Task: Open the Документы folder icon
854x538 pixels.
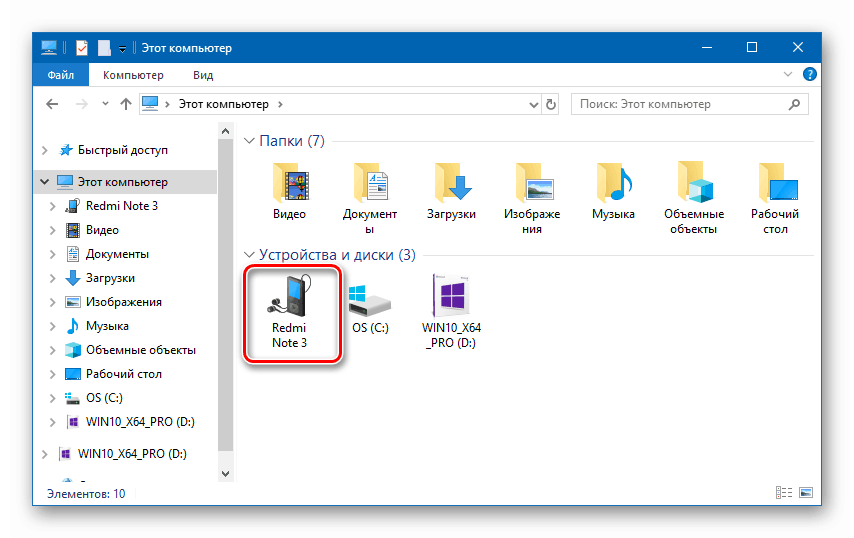Action: coord(370,182)
